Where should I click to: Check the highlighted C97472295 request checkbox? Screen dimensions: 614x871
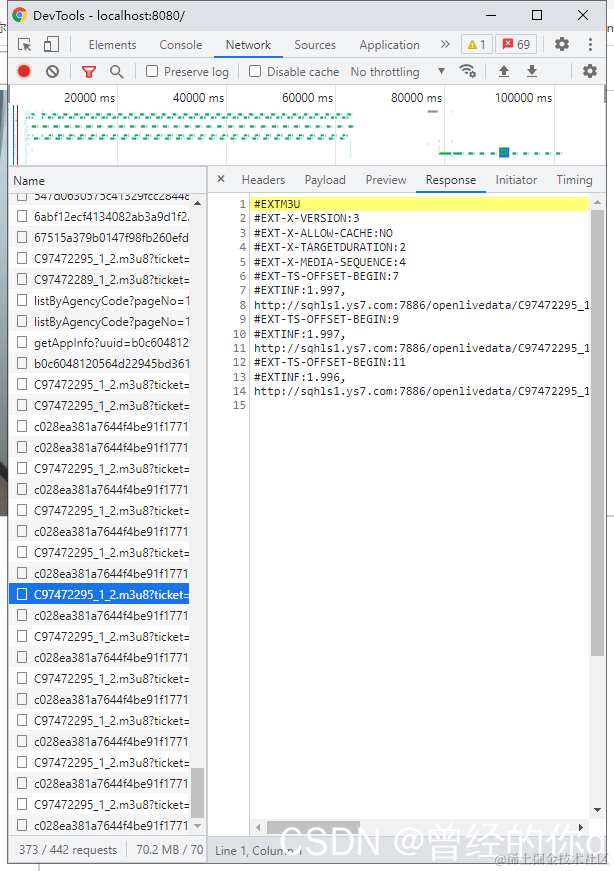[22, 594]
